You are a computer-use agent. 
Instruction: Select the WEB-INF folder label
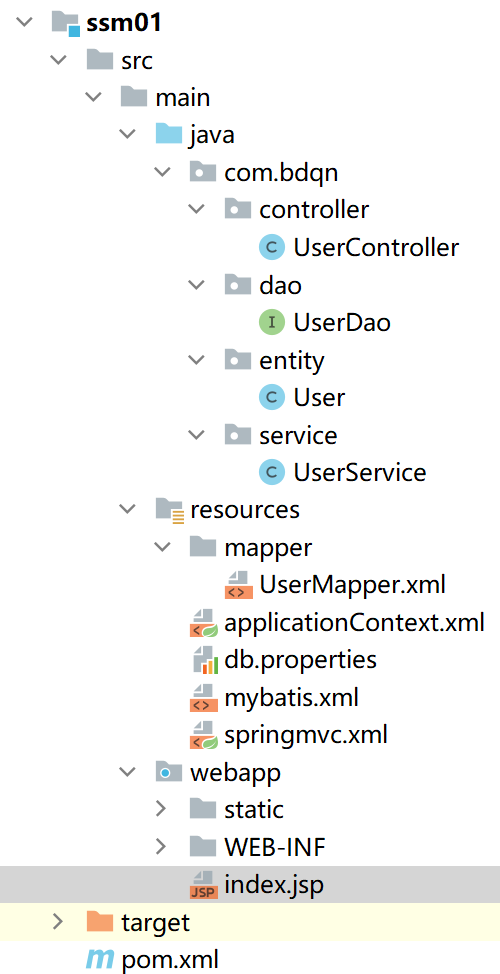click(275, 846)
